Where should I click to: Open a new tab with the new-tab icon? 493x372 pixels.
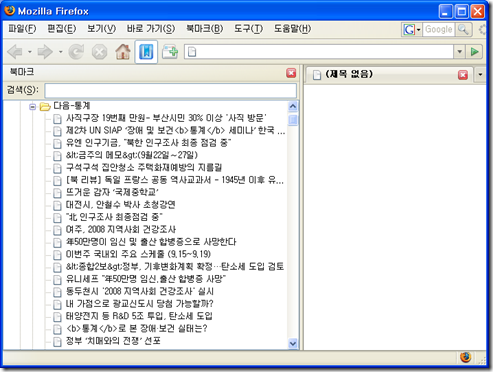(x=170, y=52)
